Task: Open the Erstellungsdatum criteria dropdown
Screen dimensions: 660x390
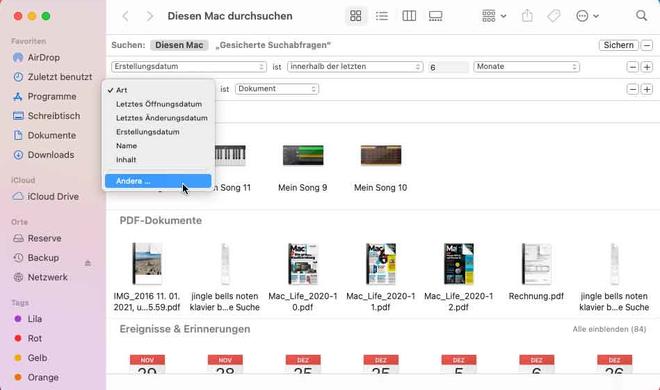Action: click(189, 66)
